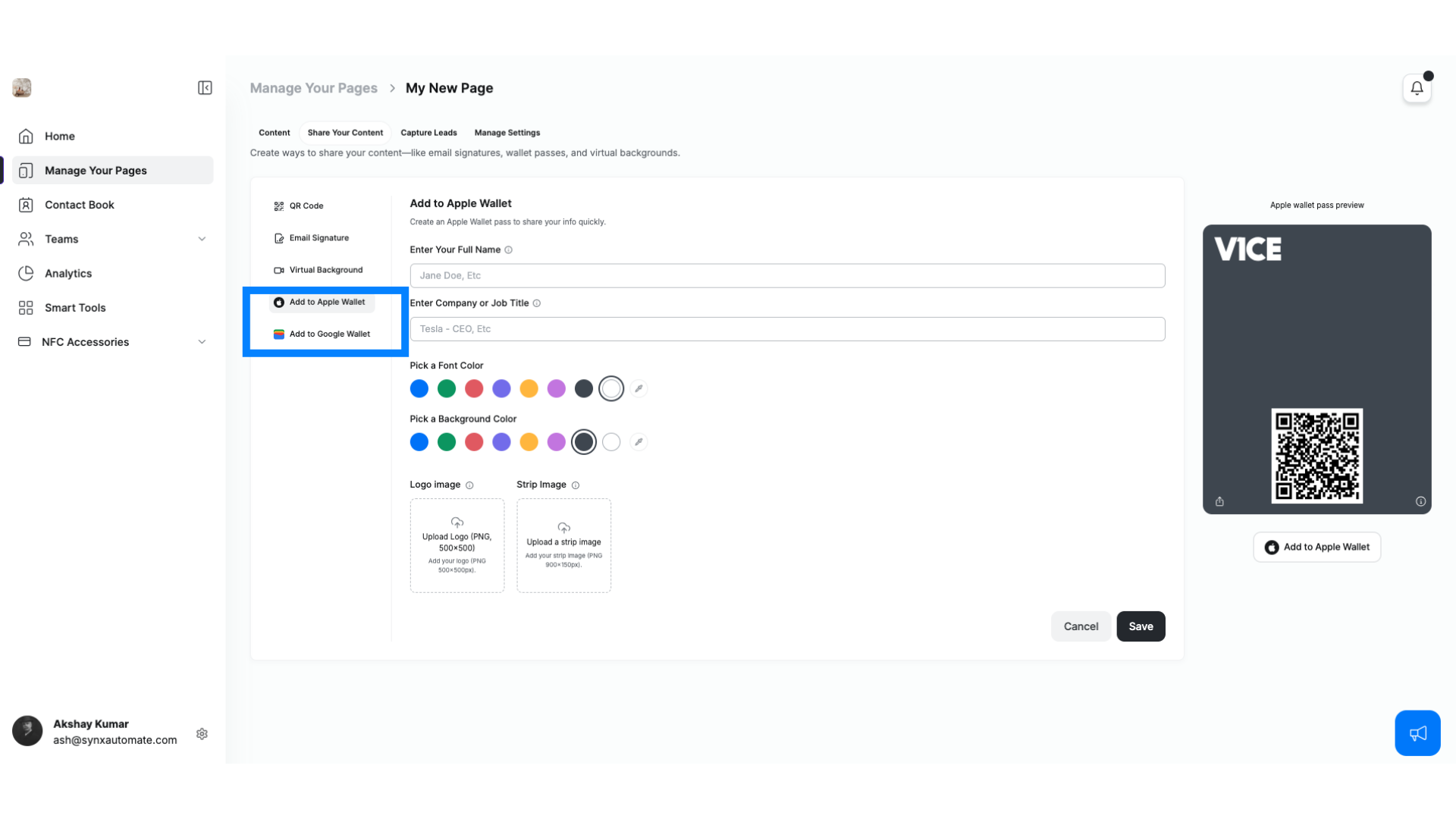This screenshot has height=819, width=1456.
Task: Click Akshay Kumar profile avatar
Action: pyautogui.click(x=27, y=731)
